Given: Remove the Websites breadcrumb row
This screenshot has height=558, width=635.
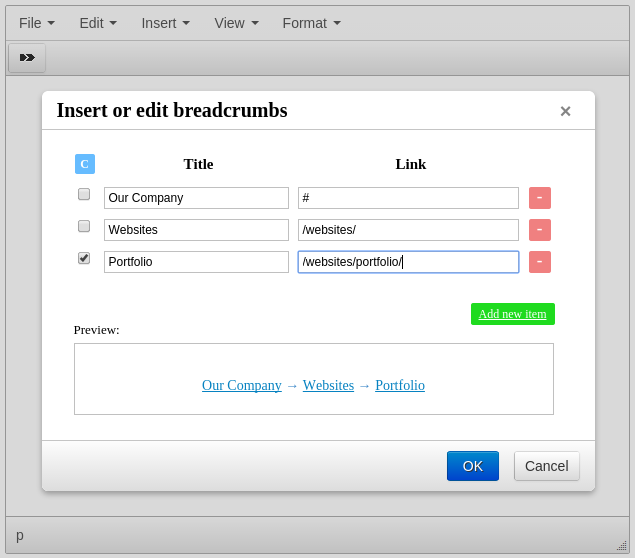Looking at the screenshot, I should pos(539,230).
